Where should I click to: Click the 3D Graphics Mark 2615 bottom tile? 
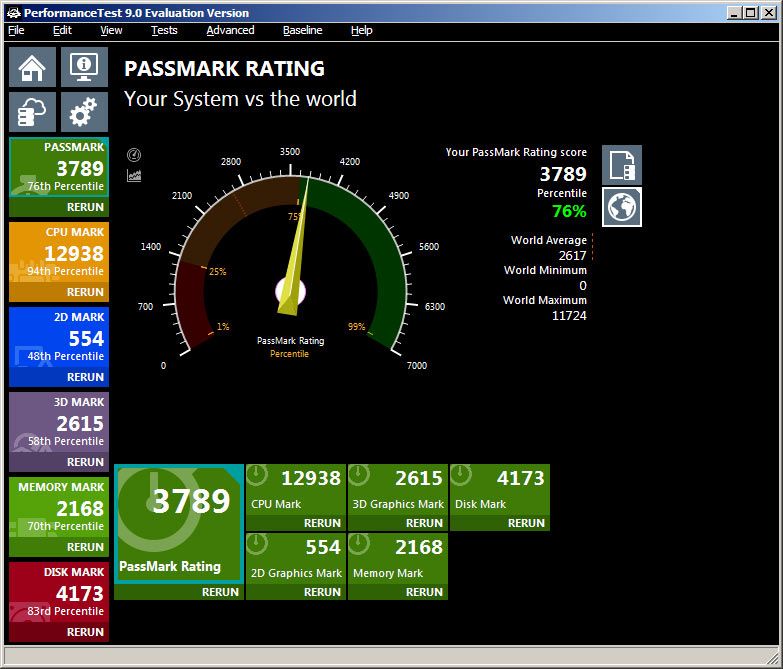point(397,489)
